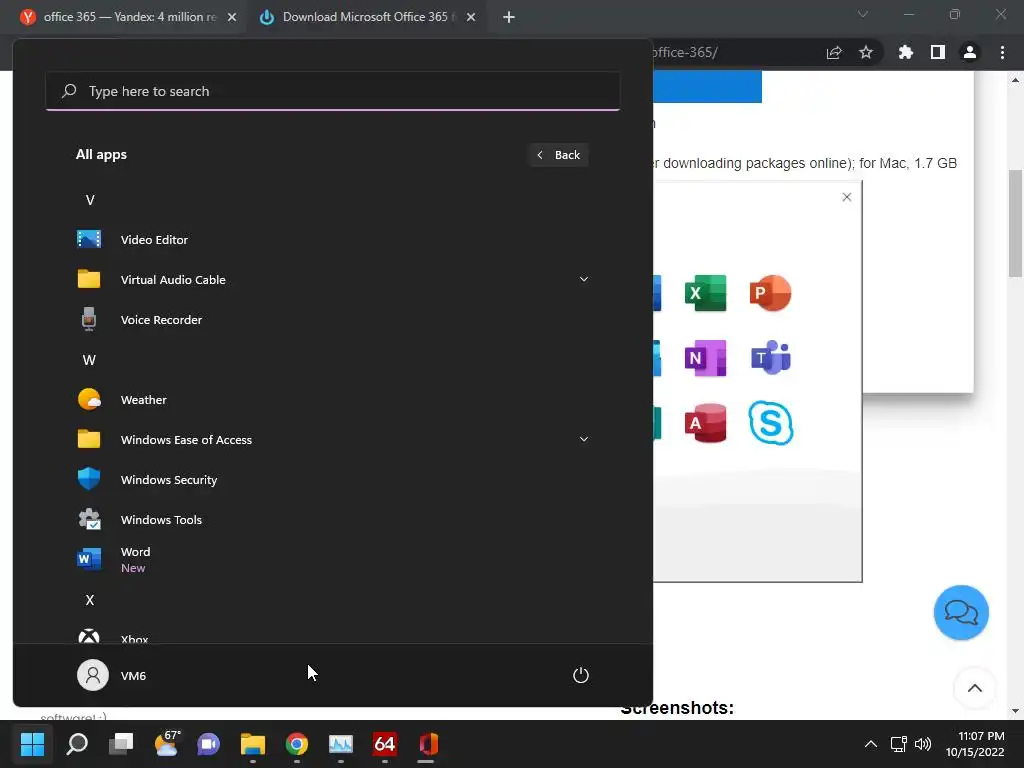Jump to apps by letter W header
Viewport: 1024px width, 768px height.
(x=89, y=360)
